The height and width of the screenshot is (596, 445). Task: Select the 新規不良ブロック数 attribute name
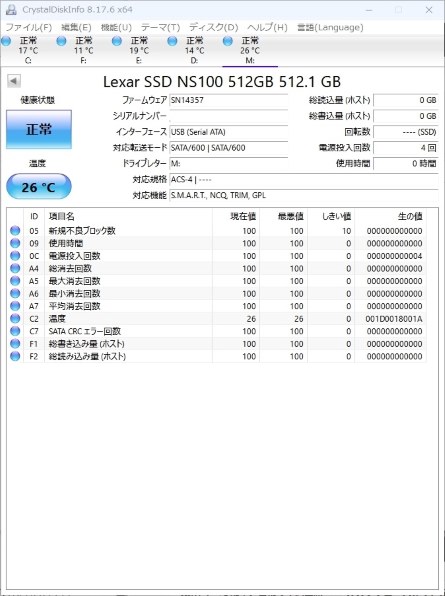pyautogui.click(x=82, y=231)
